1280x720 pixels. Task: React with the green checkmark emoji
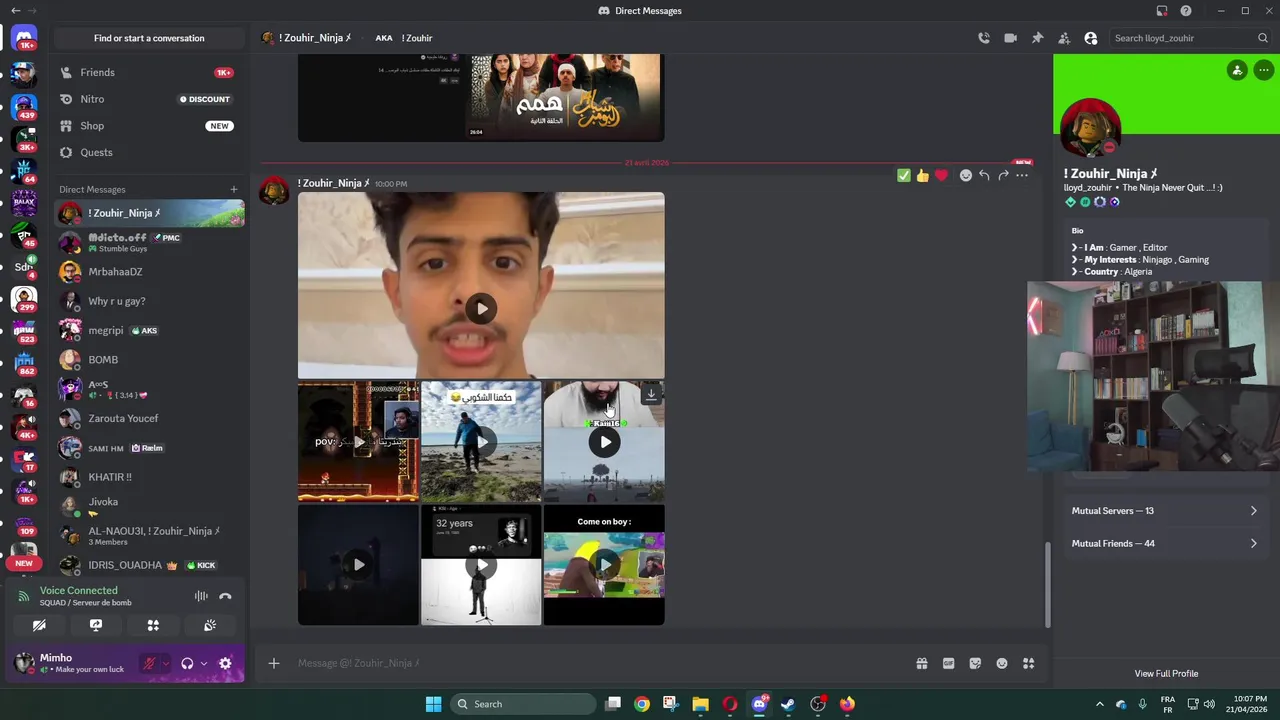pos(904,175)
